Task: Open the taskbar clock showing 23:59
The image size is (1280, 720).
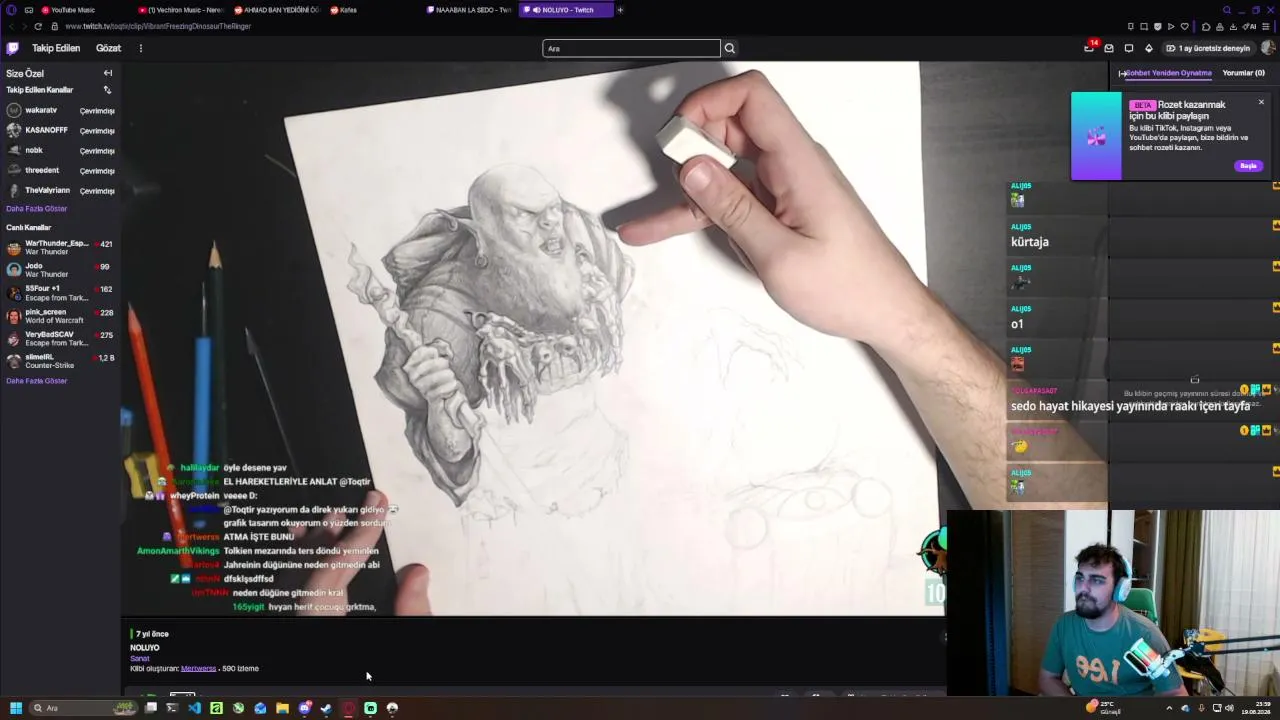Action: tap(1256, 708)
